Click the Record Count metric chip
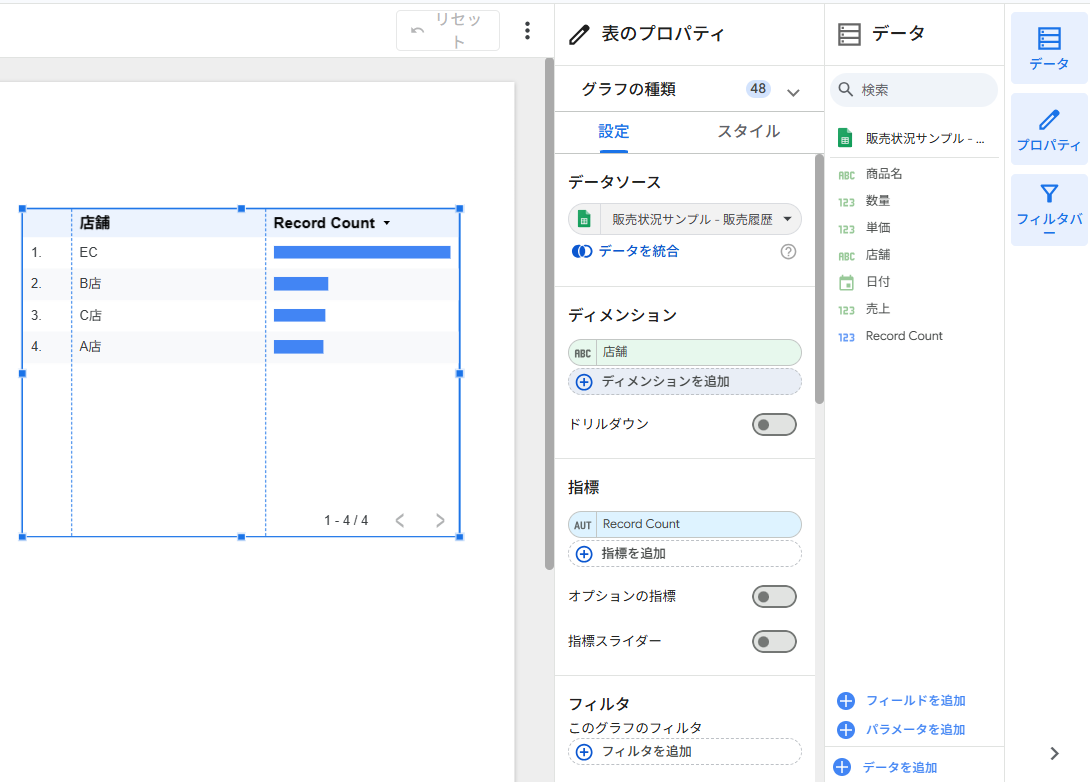1090x782 pixels. point(685,524)
